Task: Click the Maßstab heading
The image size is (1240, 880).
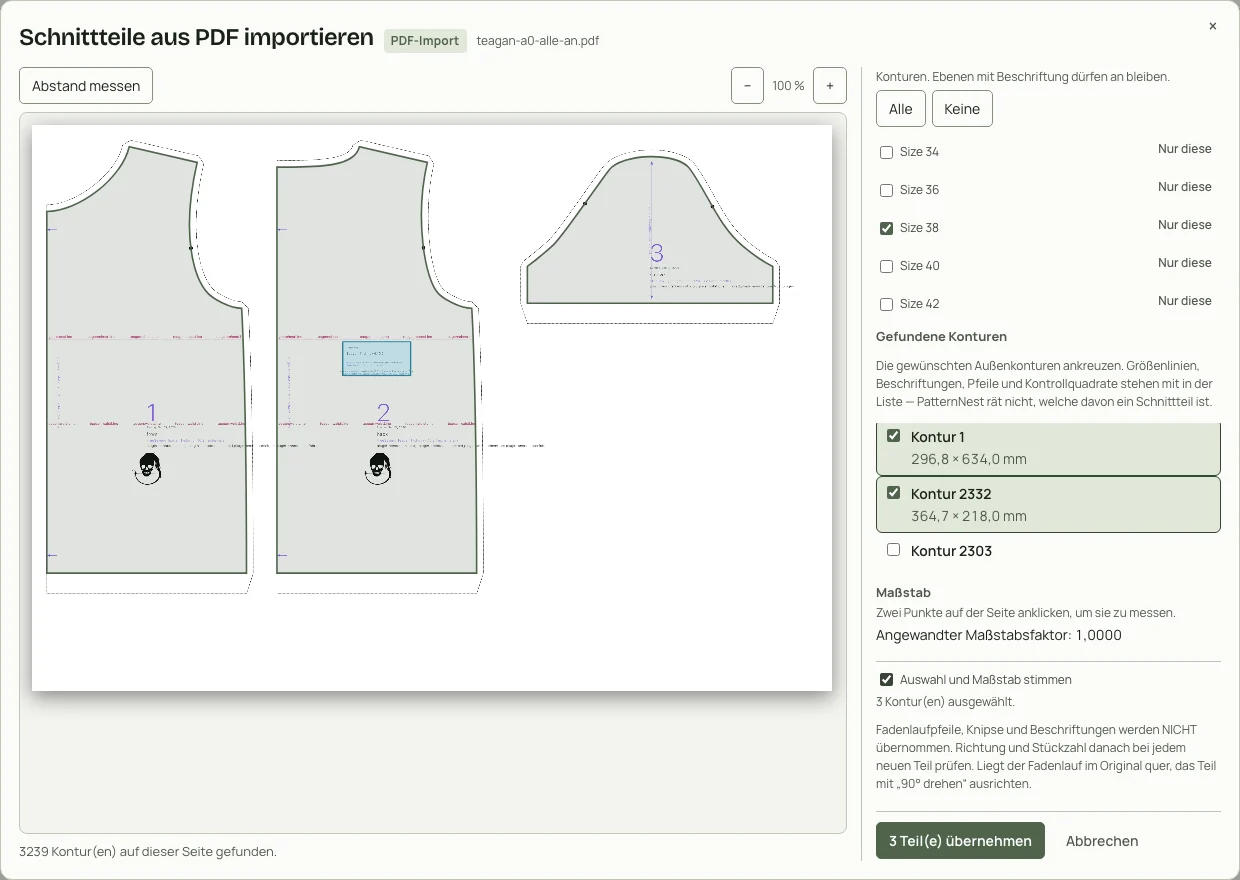Action: pos(903,592)
